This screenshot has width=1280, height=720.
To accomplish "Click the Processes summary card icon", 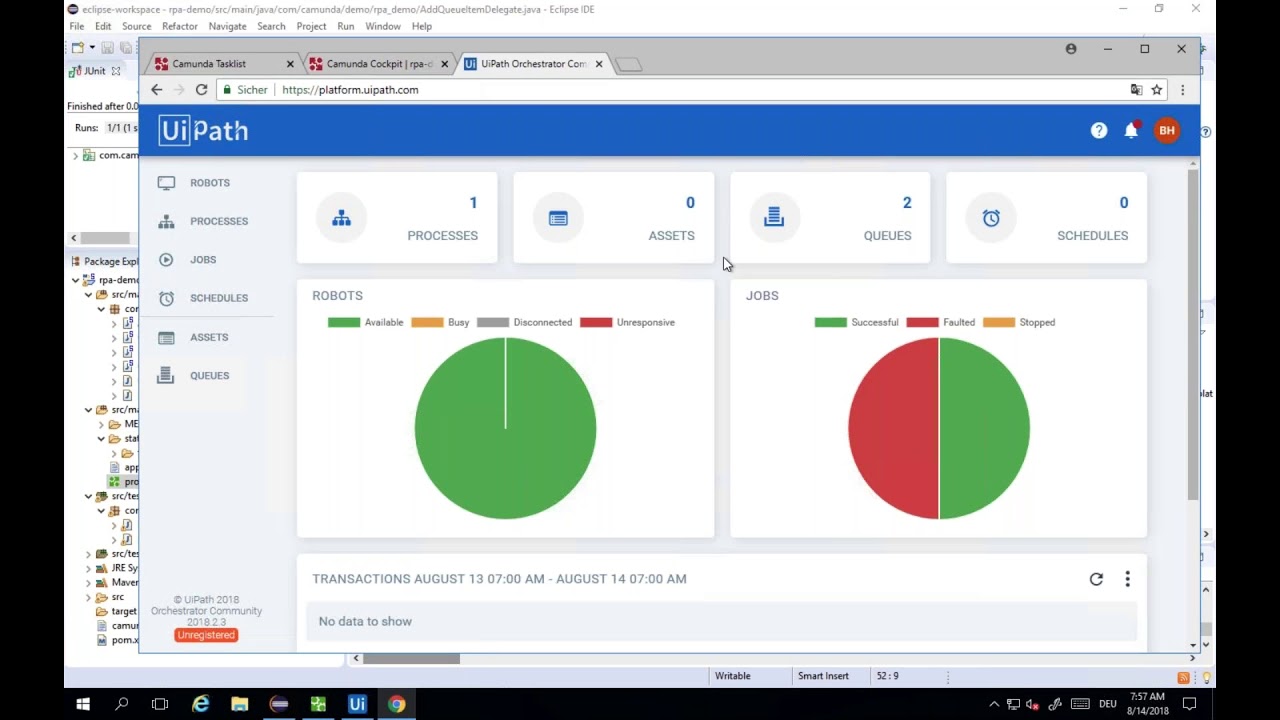I will 341,218.
